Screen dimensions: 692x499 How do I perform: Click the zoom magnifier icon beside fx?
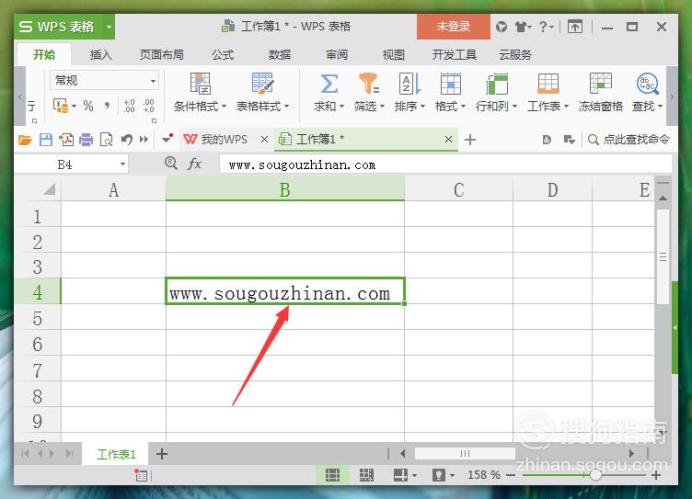(171, 163)
